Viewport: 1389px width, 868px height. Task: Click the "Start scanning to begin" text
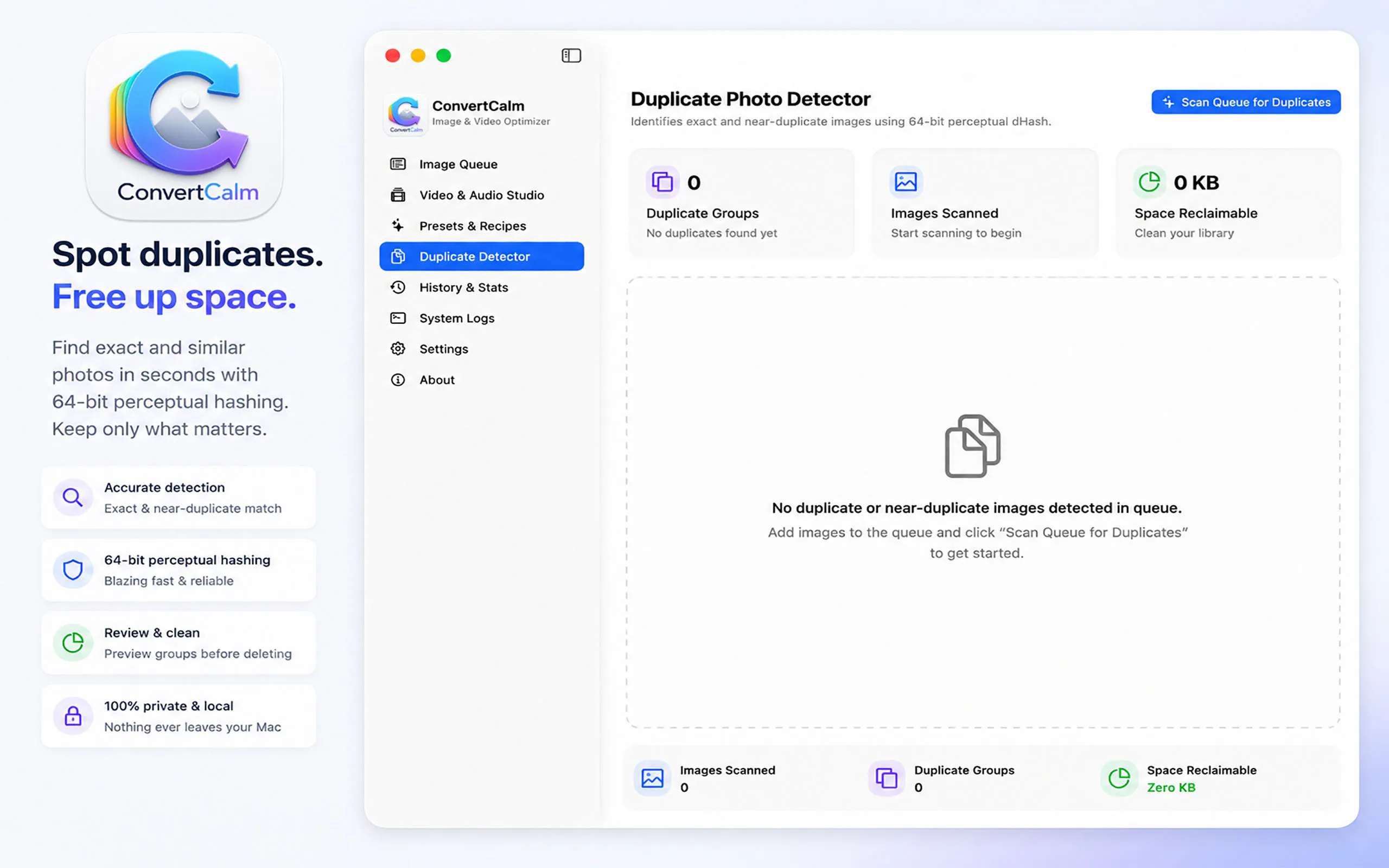click(x=956, y=233)
